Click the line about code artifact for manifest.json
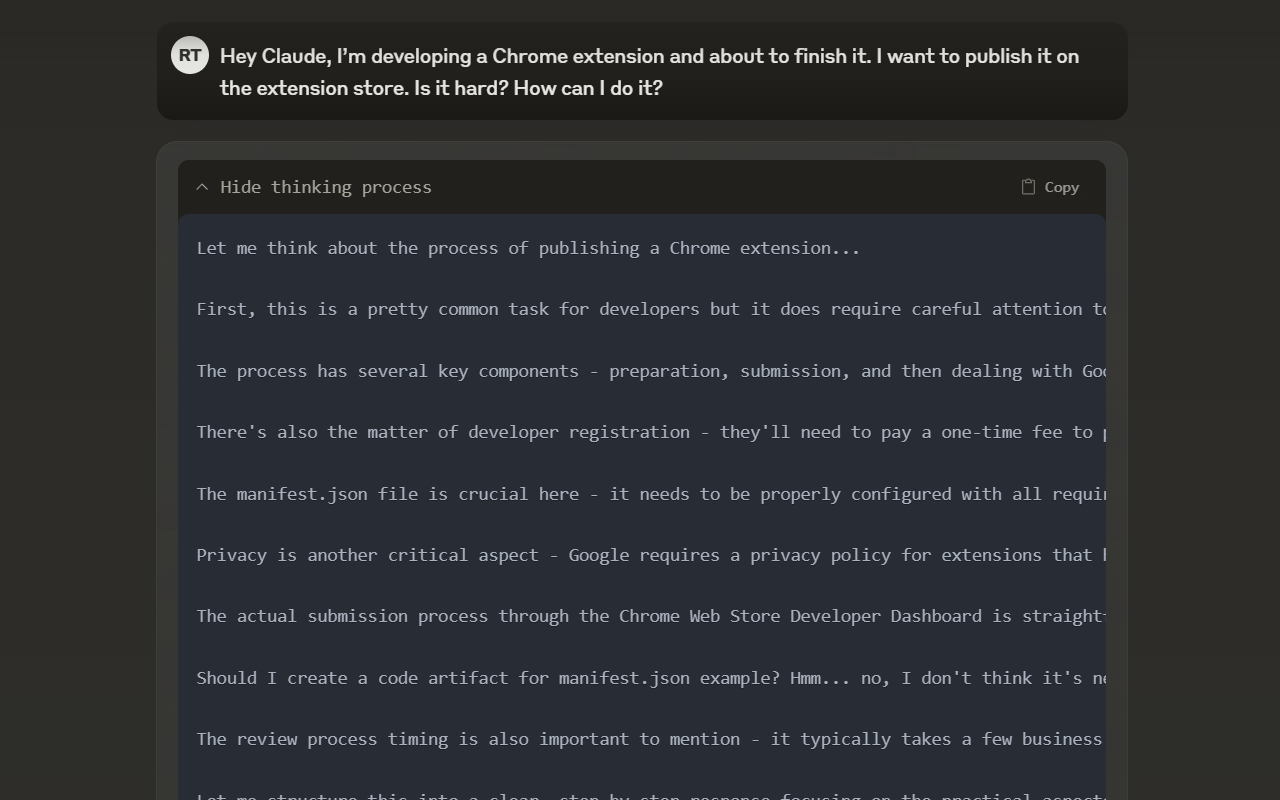The height and width of the screenshot is (800, 1280). coord(650,677)
